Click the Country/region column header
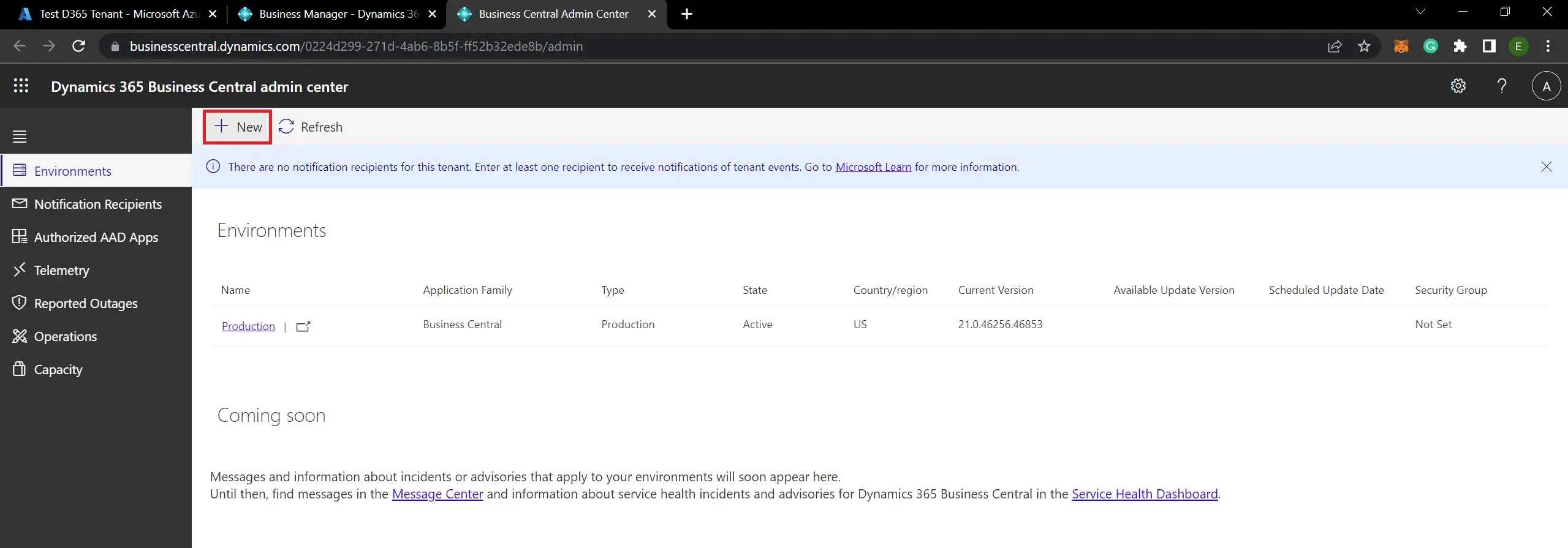Screen dimensions: 1568x548 pyautogui.click(x=890, y=290)
